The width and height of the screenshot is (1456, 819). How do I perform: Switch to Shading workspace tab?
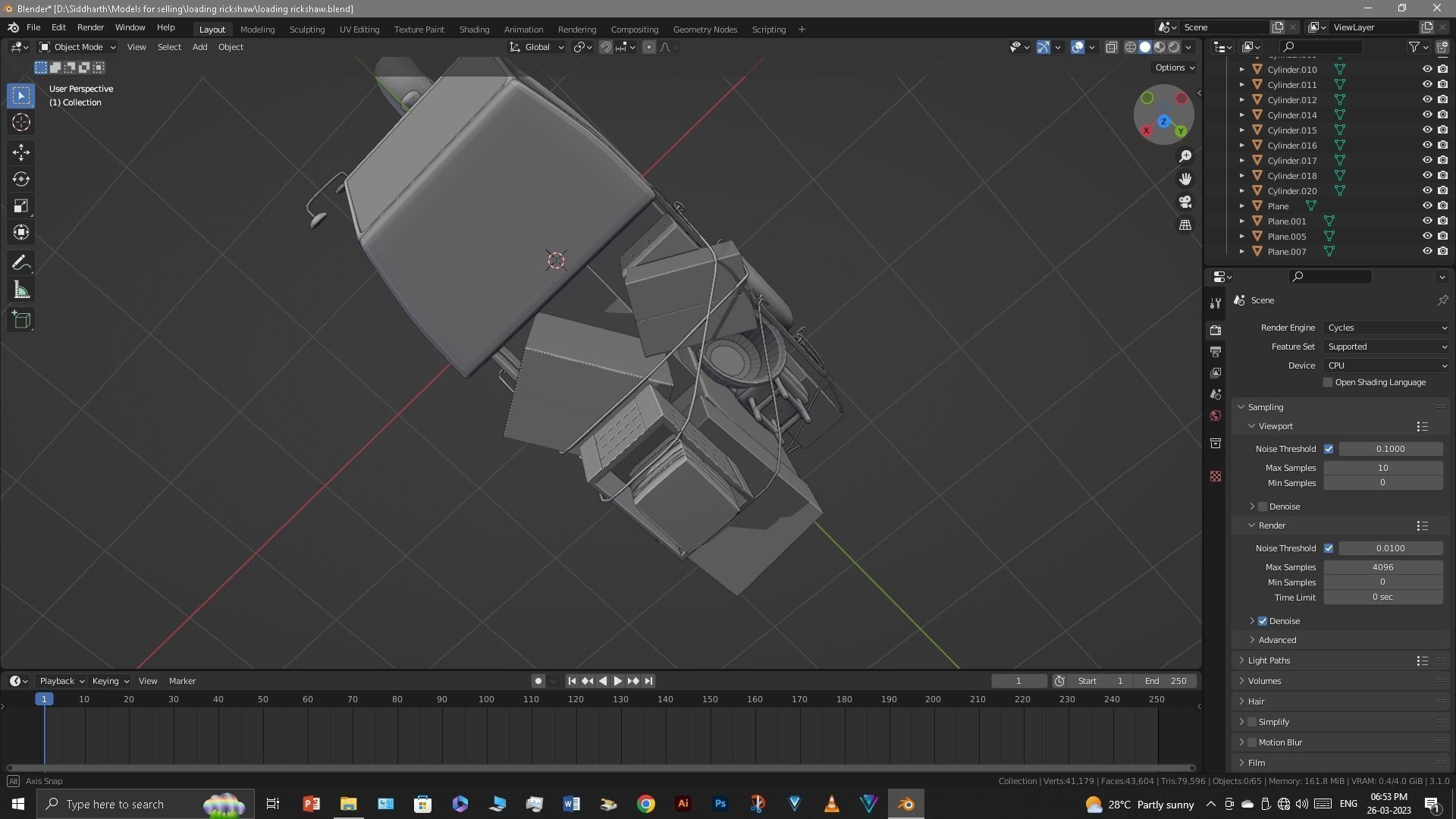click(474, 29)
